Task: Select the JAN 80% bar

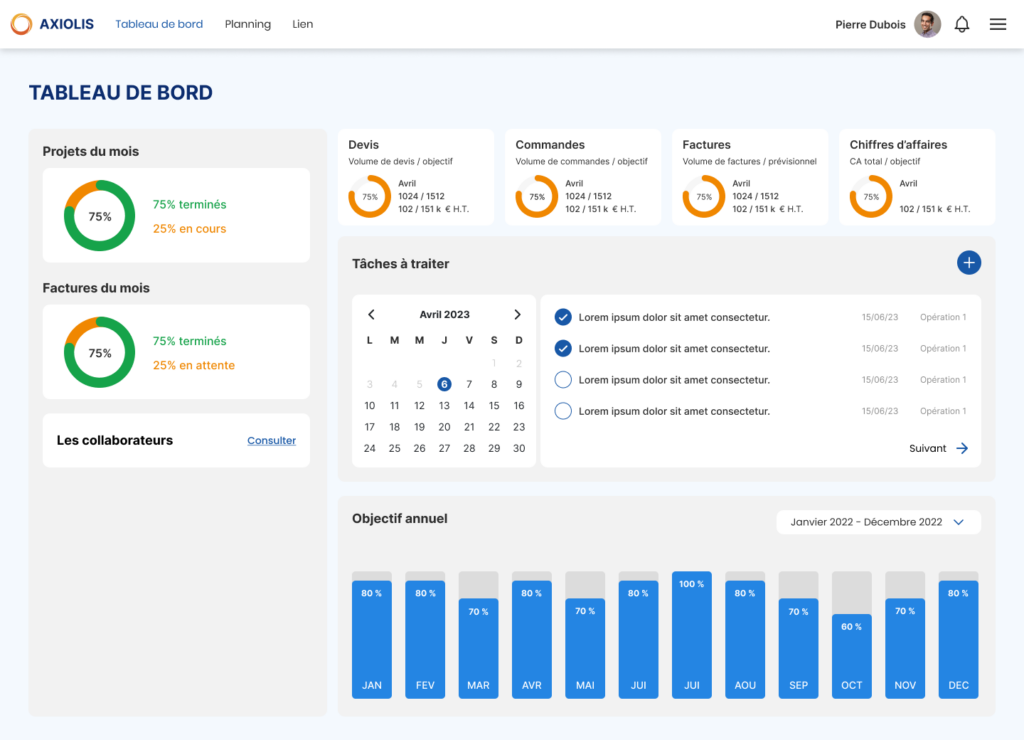Action: (372, 639)
